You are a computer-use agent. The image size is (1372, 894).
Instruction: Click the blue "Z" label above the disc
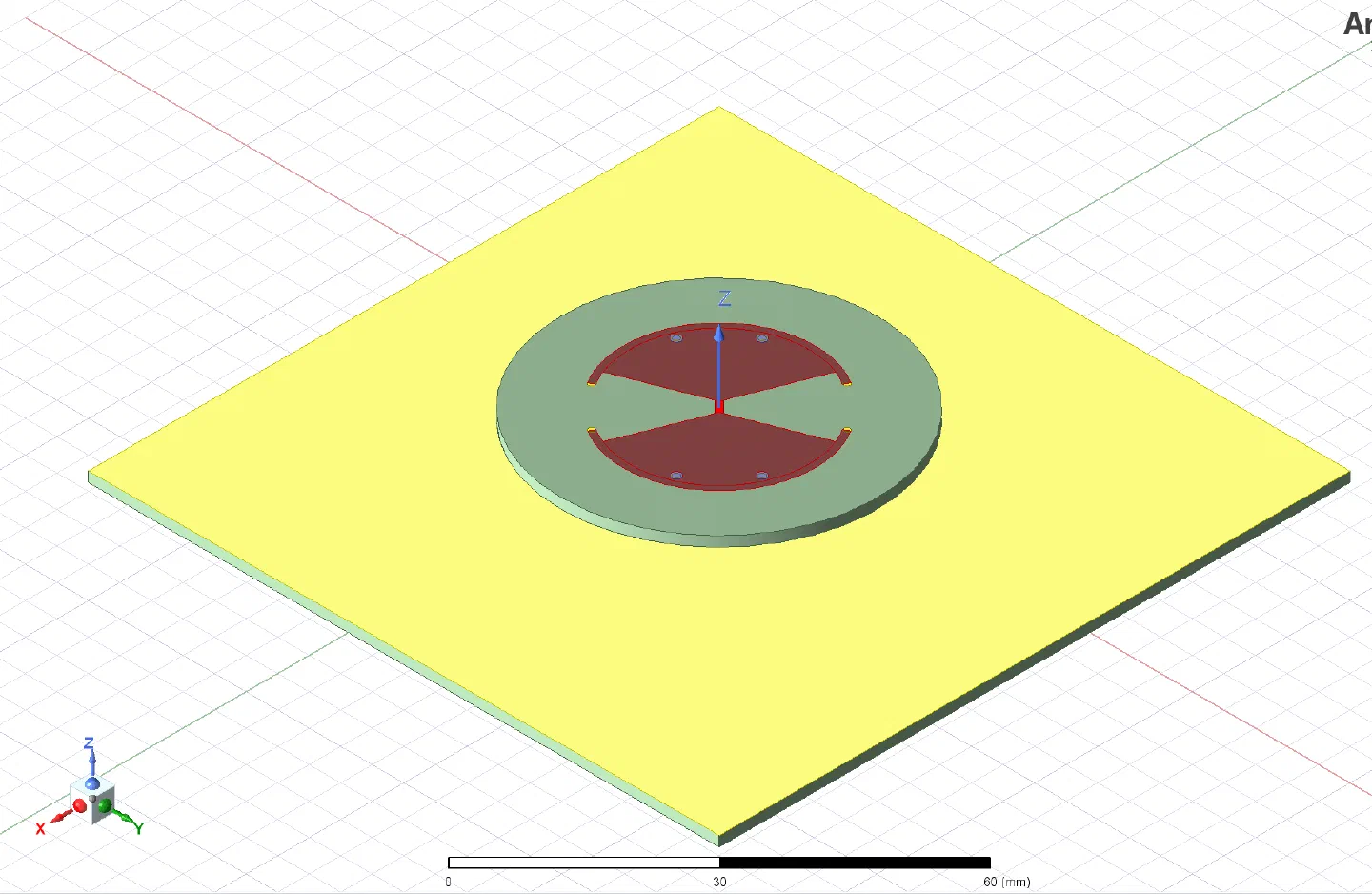point(725,298)
